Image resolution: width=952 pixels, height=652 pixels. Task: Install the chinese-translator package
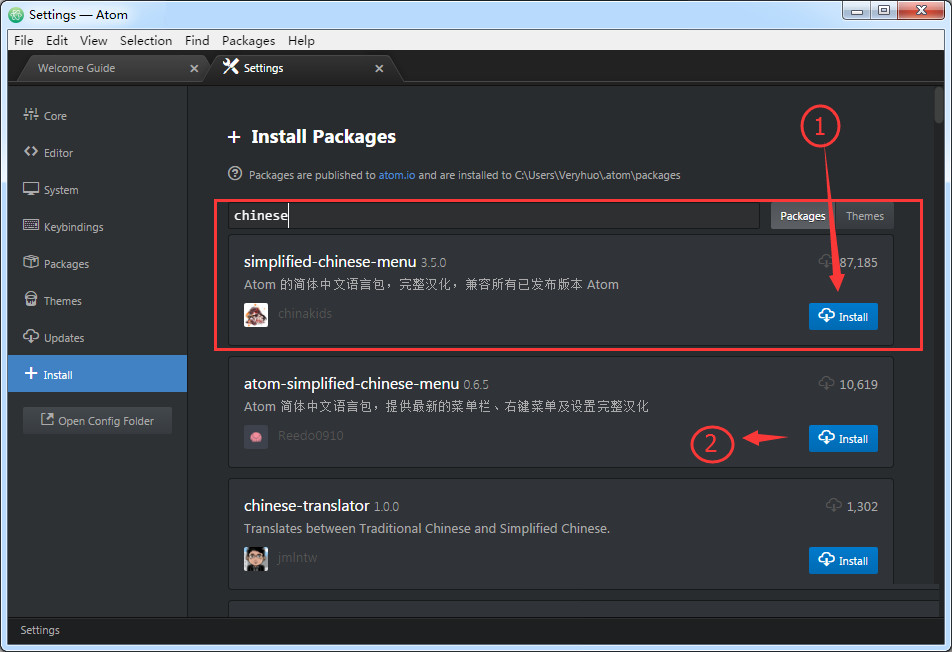[x=843, y=560]
